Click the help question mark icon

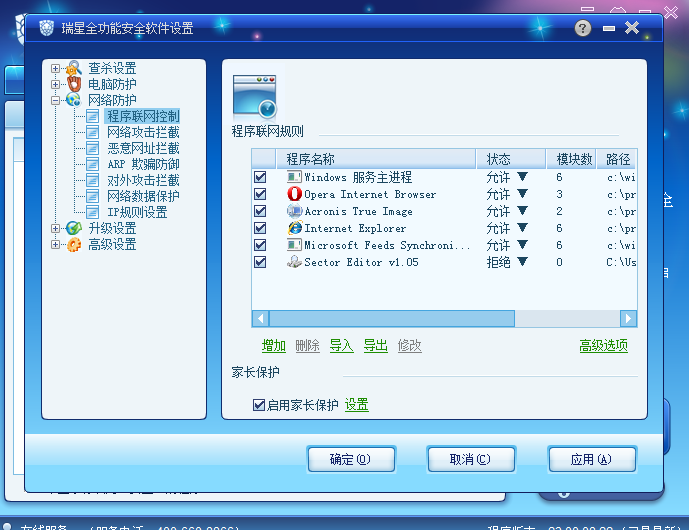(583, 28)
